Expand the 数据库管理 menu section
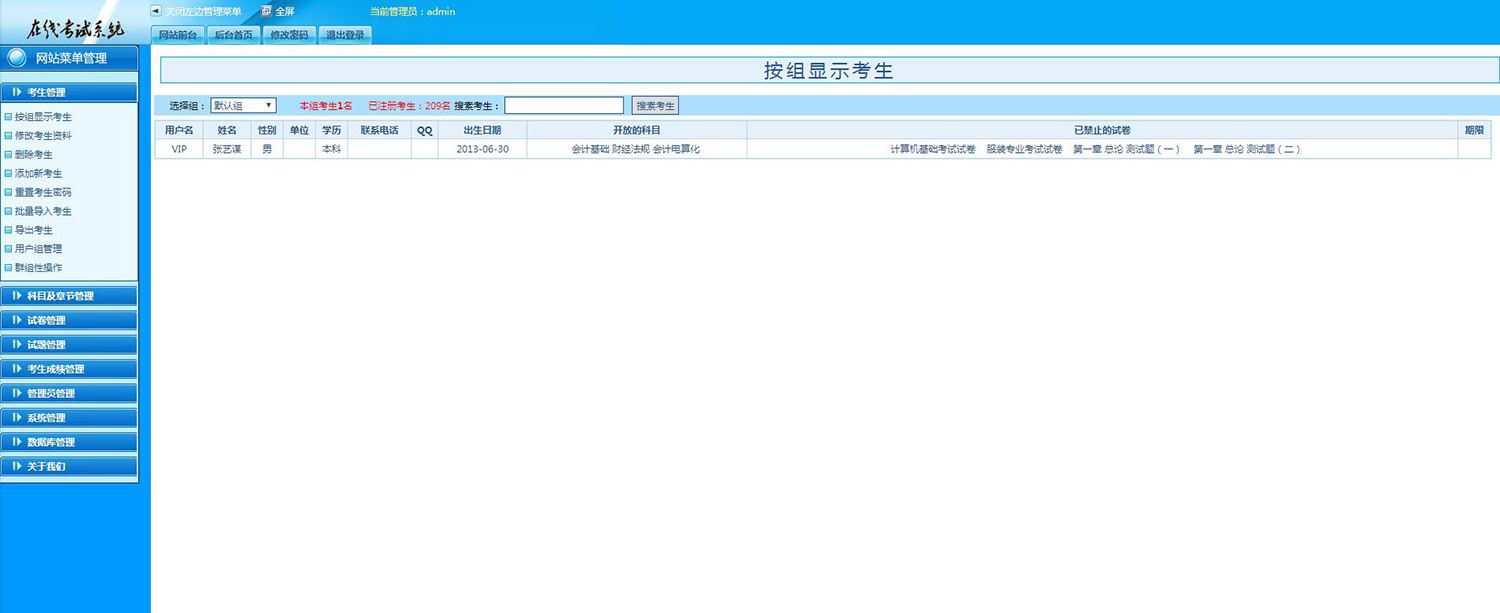Image resolution: width=1500 pixels, height=613 pixels. coord(69,442)
